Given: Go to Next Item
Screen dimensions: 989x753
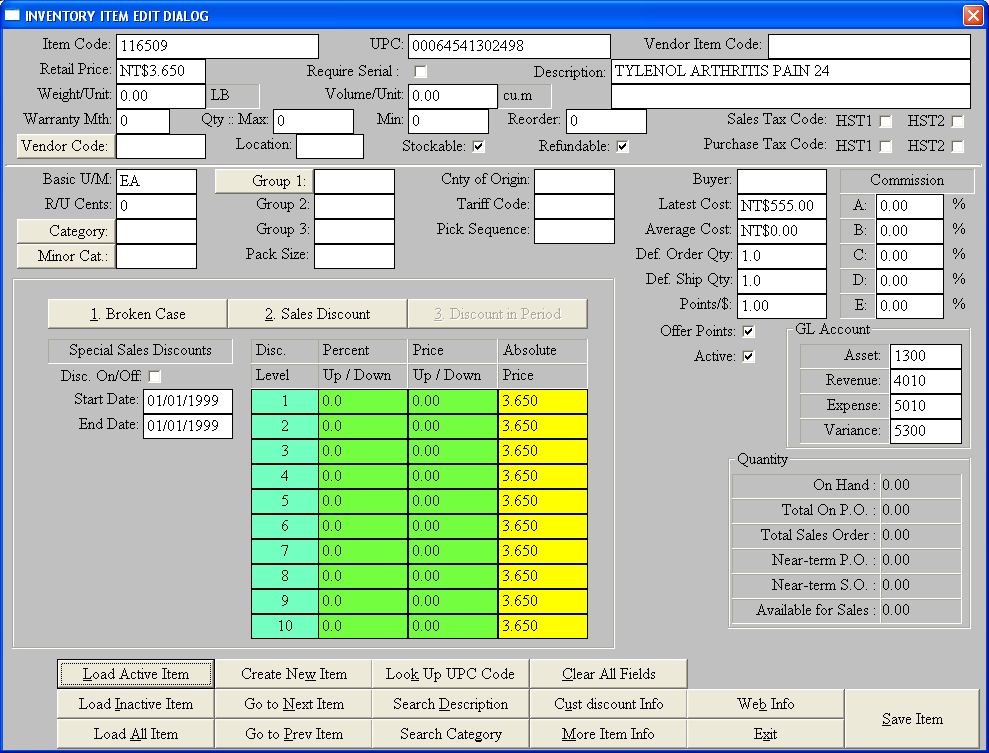Looking at the screenshot, I should point(294,704).
